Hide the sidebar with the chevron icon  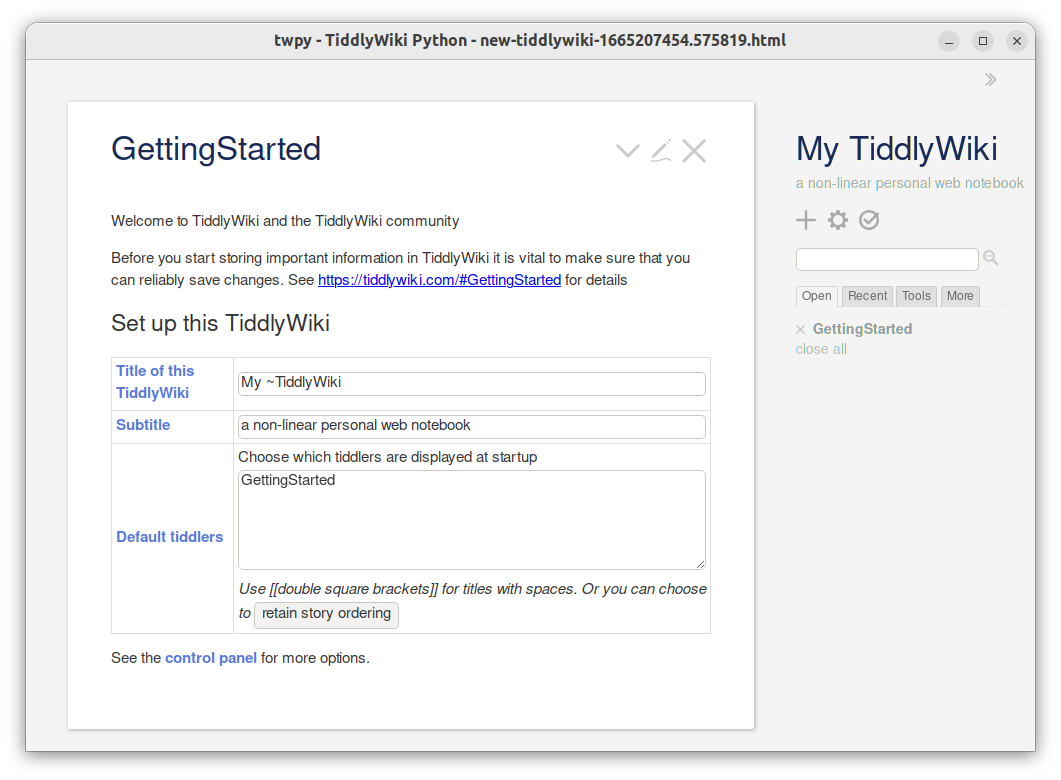[991, 80]
